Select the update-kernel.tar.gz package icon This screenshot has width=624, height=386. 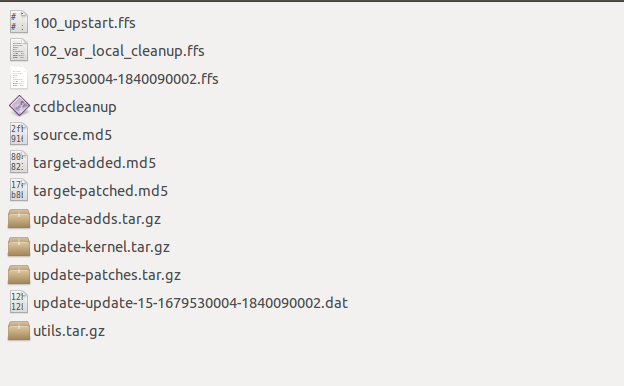coord(19,246)
